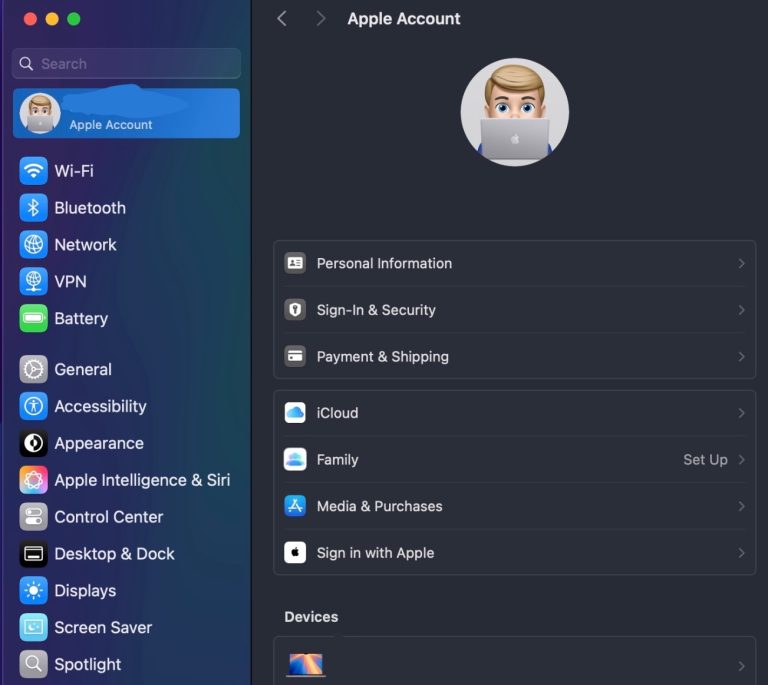
Task: Click the green Battery icon
Action: pyautogui.click(x=34, y=319)
